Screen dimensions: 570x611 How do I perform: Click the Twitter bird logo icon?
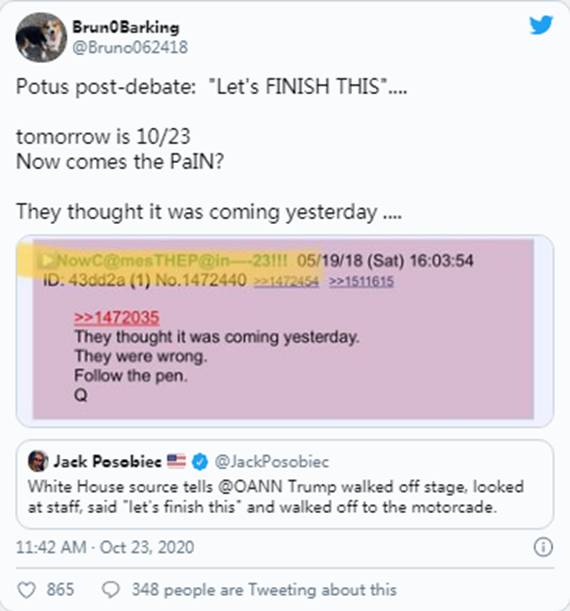541,25
